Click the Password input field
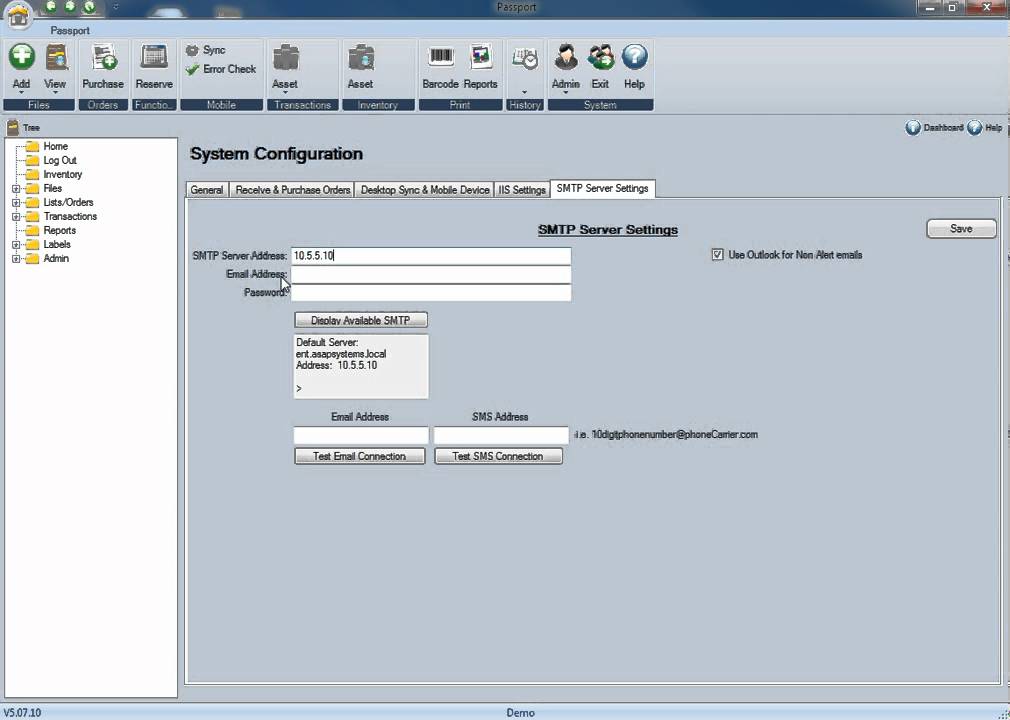Viewport: 1010px width, 720px height. (431, 292)
